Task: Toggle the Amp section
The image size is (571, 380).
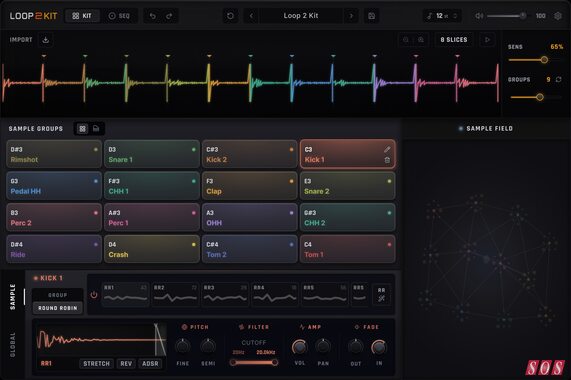Action: click(x=302, y=327)
